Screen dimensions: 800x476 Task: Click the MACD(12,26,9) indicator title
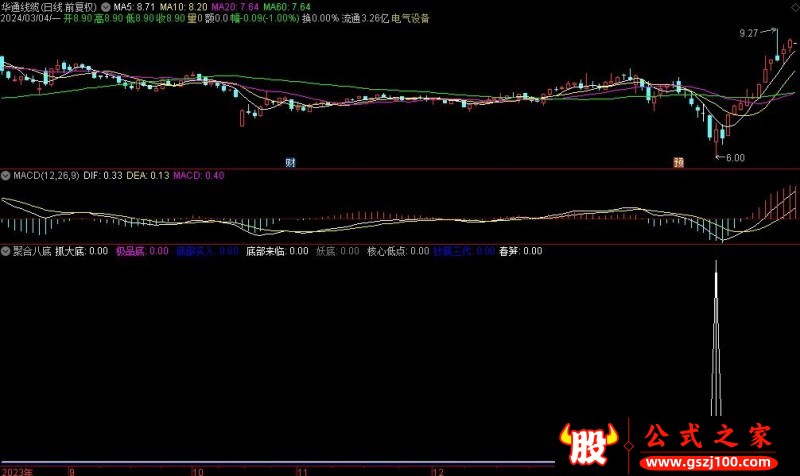[49, 175]
